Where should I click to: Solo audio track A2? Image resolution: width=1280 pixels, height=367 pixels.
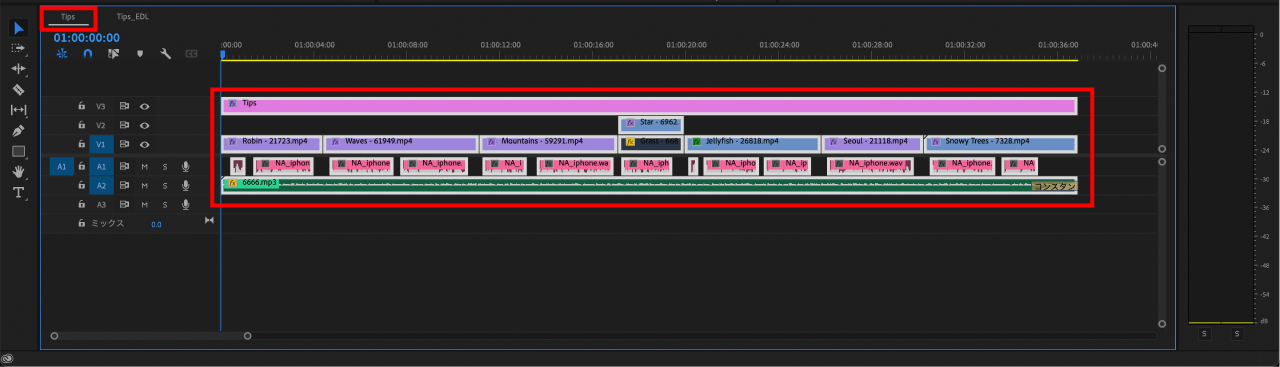(x=164, y=186)
